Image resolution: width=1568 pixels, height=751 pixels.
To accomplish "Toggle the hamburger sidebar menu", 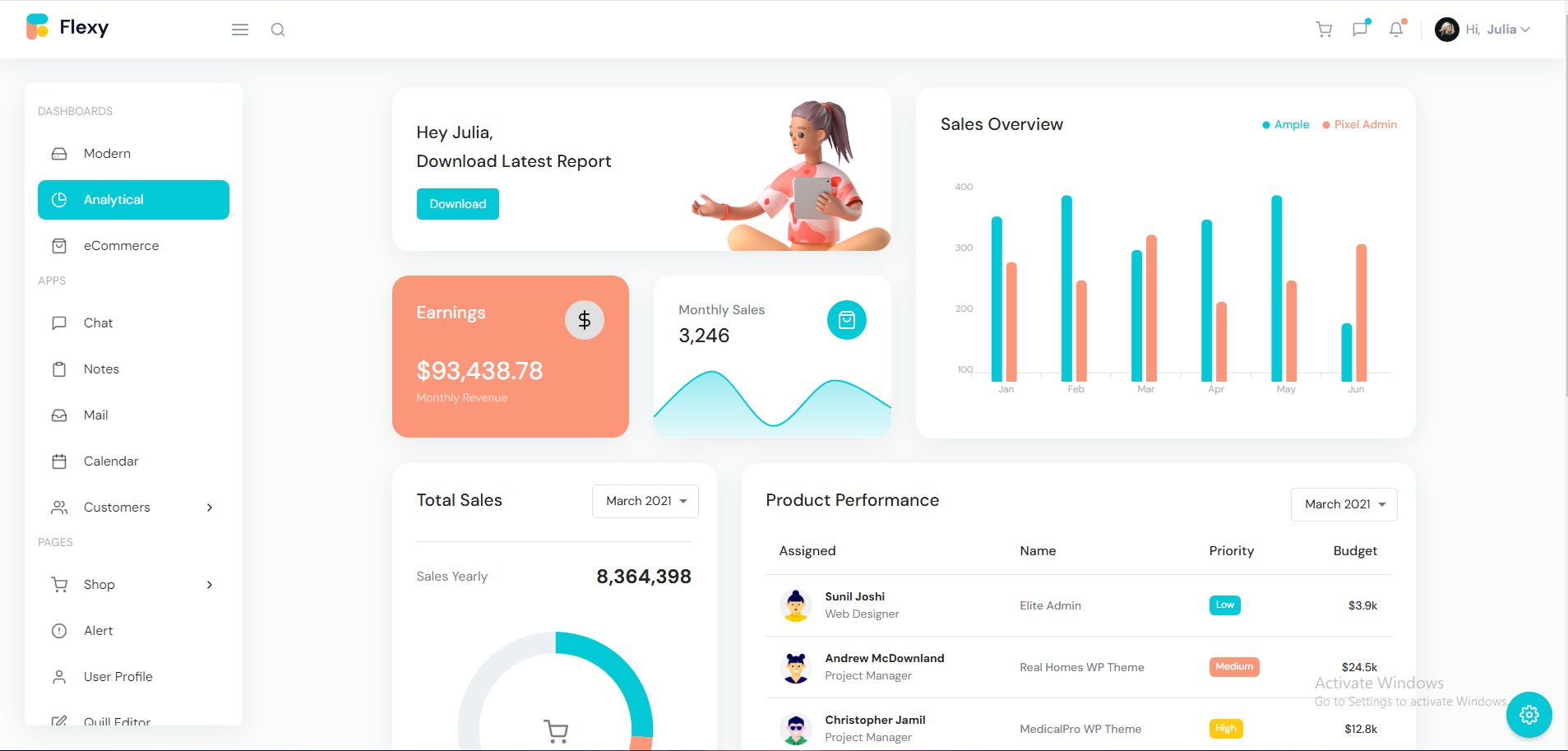I will (x=240, y=30).
